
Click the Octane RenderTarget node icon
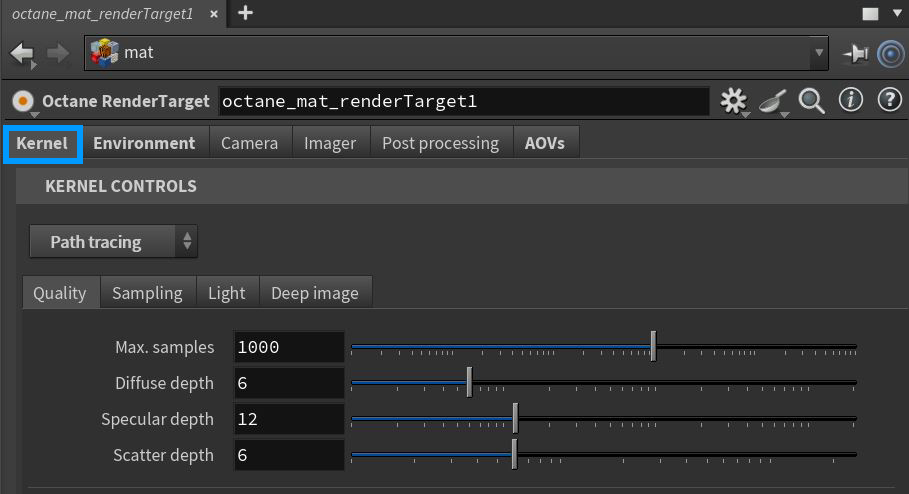(23, 101)
